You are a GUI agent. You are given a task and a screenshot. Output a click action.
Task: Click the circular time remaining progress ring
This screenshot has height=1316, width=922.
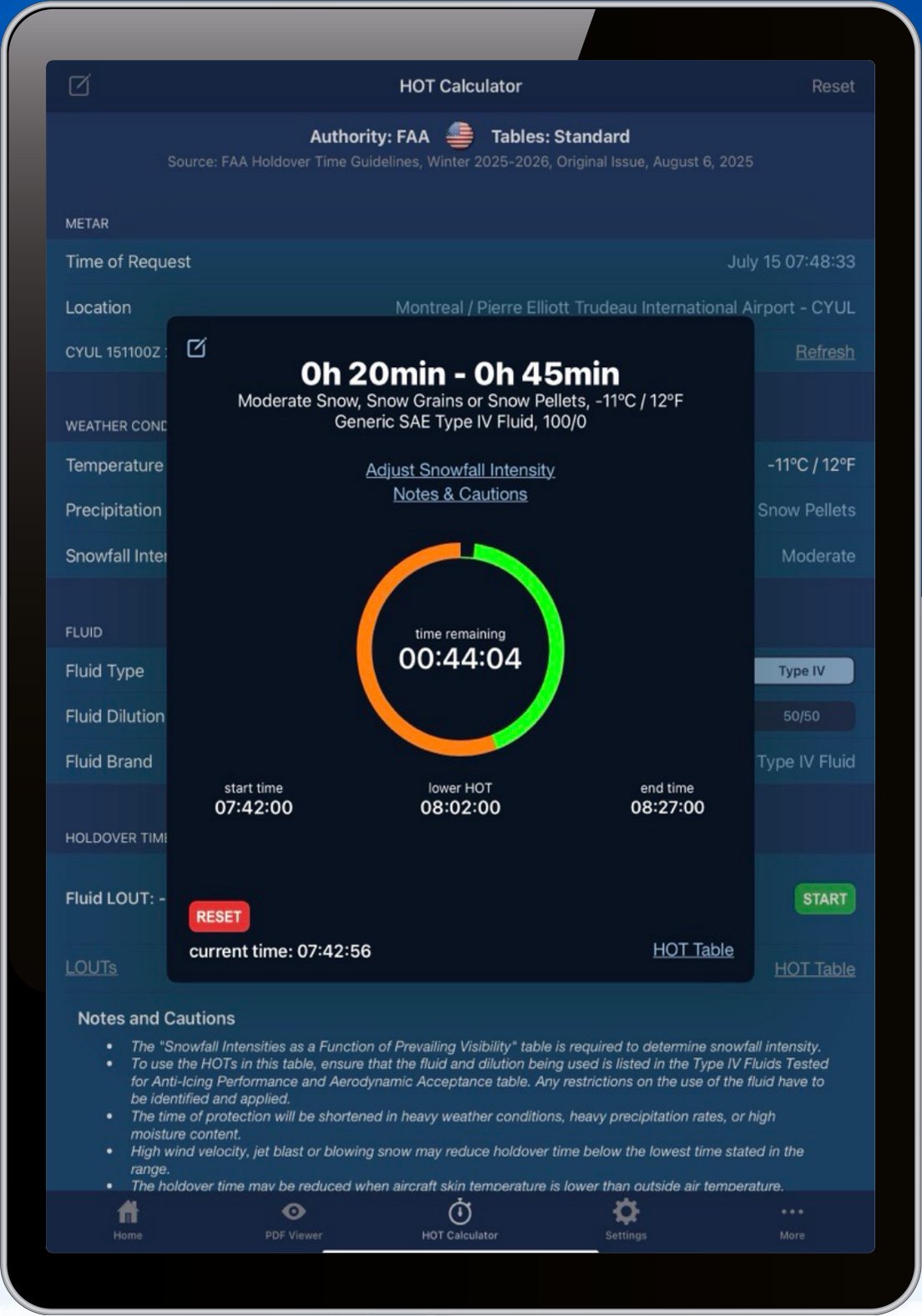[x=460, y=649]
